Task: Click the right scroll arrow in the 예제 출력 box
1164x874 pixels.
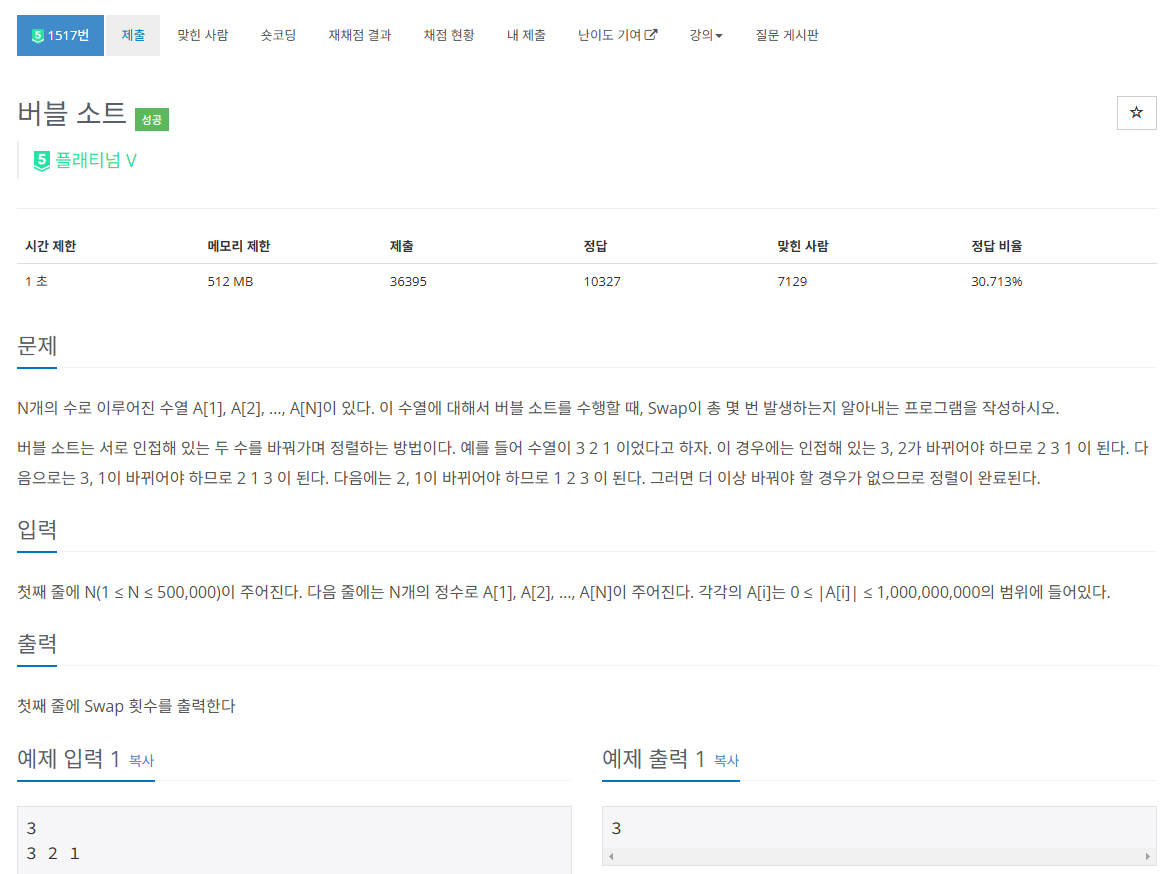Action: click(x=1146, y=856)
